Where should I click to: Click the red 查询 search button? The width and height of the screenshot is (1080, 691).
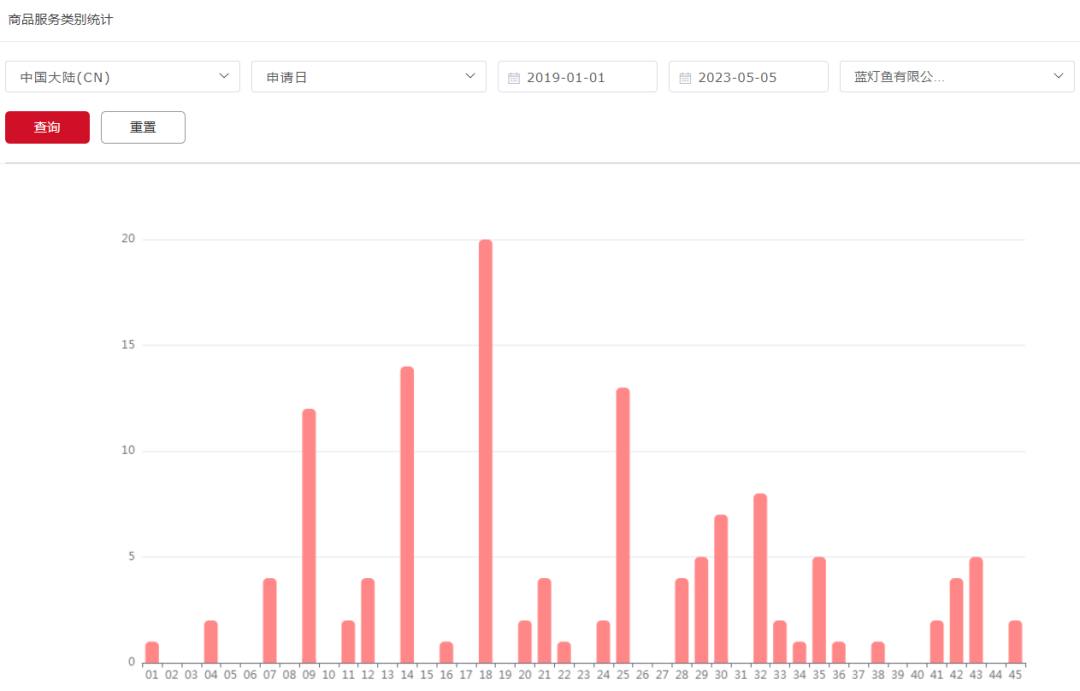coord(47,127)
